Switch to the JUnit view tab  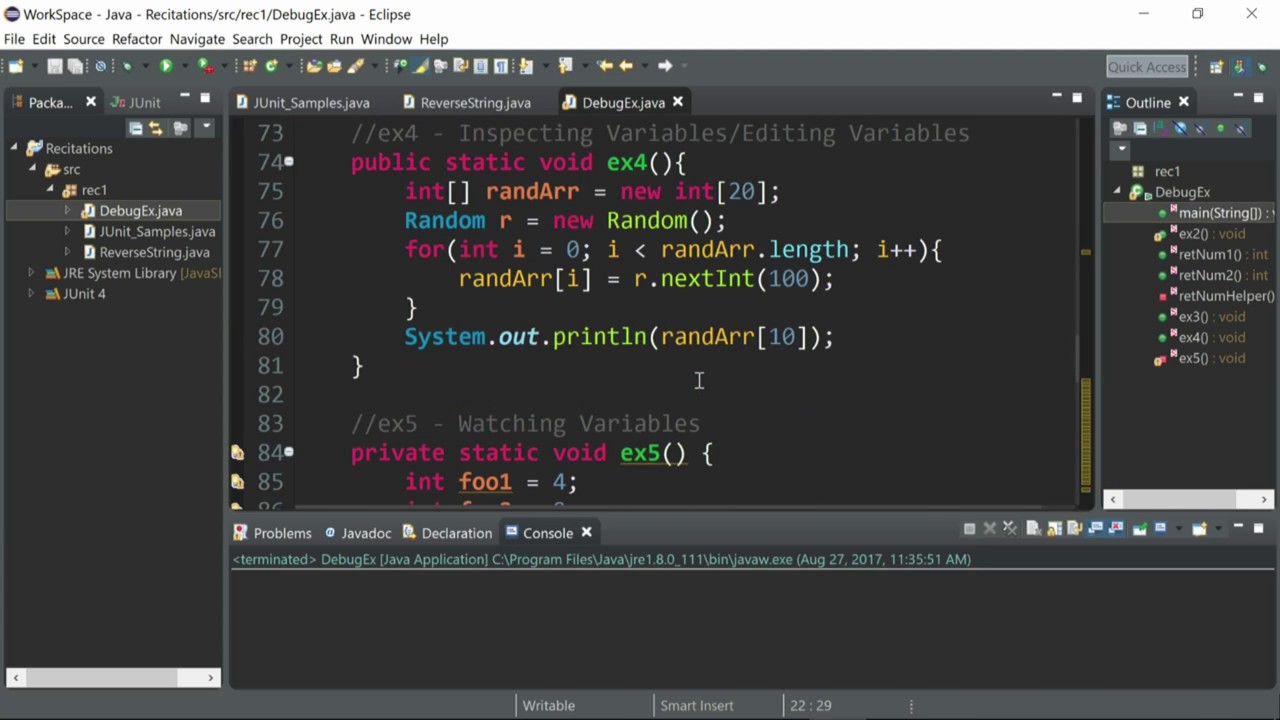click(136, 102)
